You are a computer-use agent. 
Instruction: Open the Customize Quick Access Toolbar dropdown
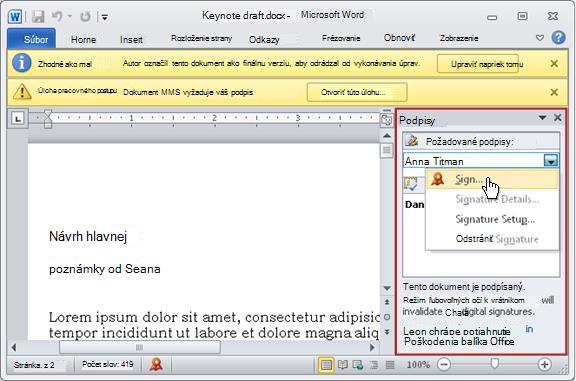(x=105, y=17)
